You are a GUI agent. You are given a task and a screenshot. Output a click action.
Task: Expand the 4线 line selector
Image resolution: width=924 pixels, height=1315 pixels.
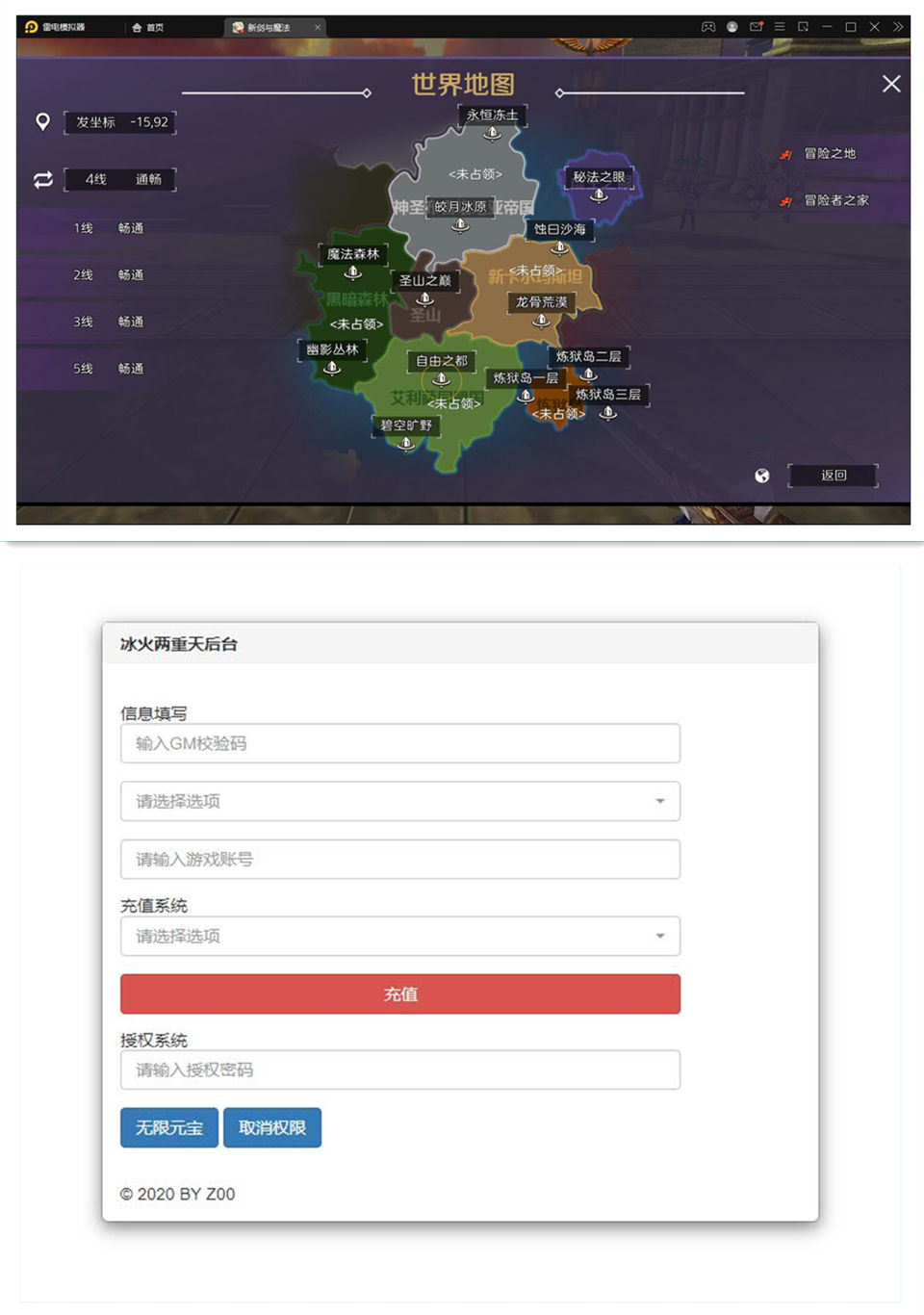tap(120, 179)
